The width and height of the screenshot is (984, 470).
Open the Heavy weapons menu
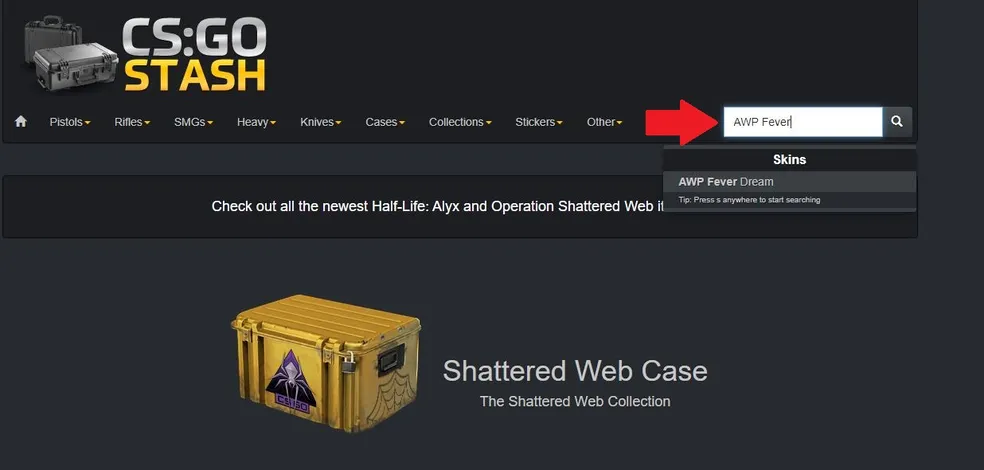(x=256, y=122)
